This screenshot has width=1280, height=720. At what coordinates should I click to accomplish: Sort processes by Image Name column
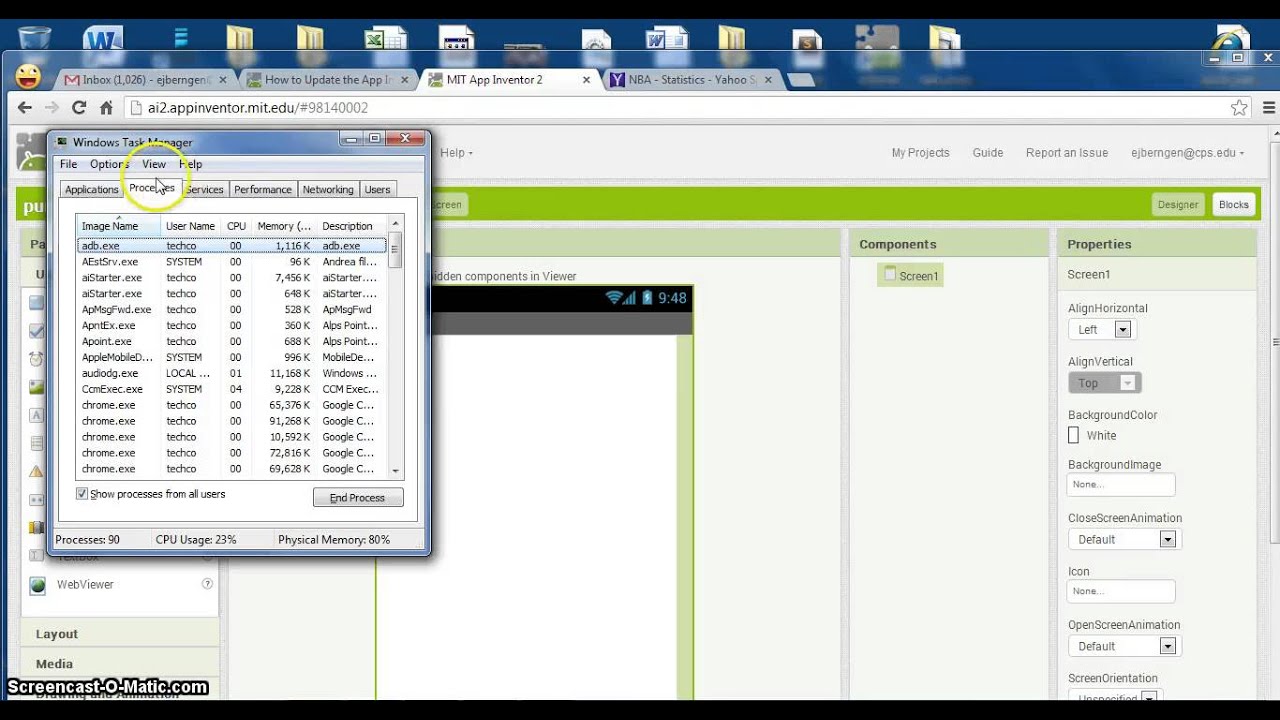118,226
